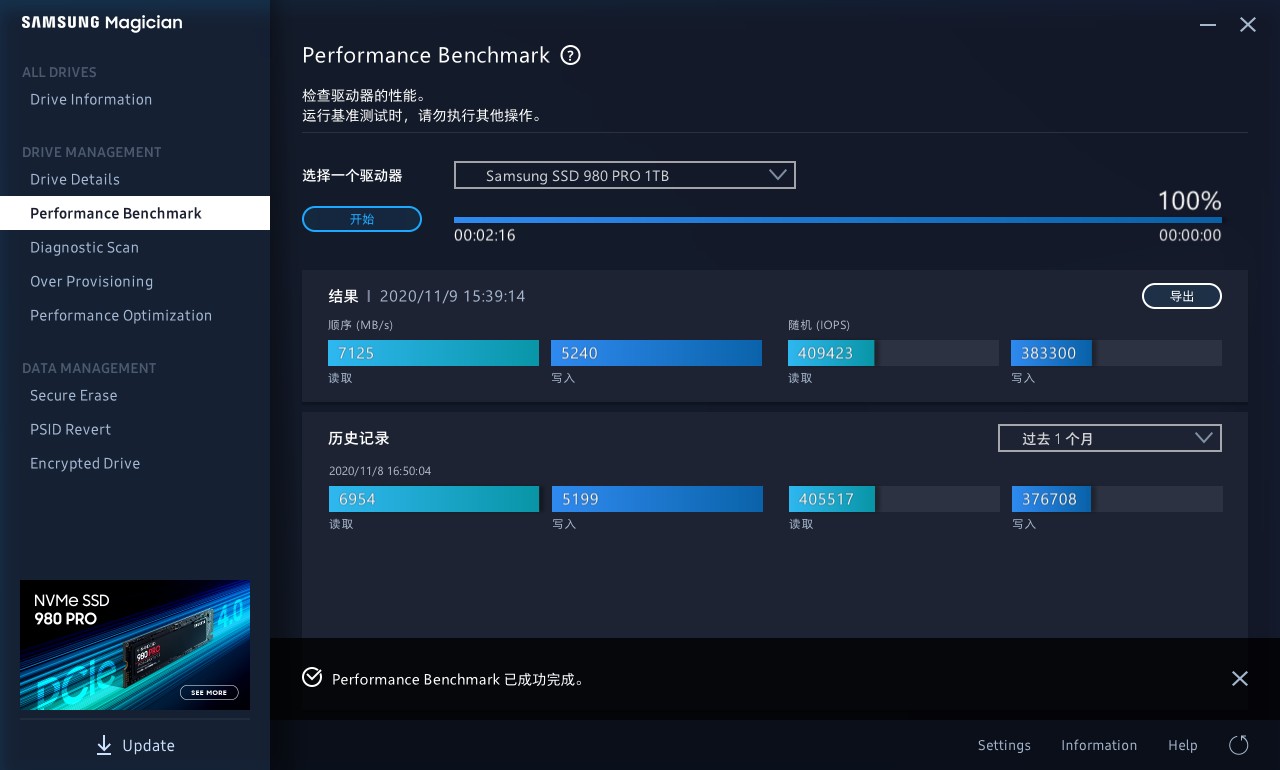This screenshot has height=770, width=1280.
Task: Click the NVMe SSD 980 PRO banner
Action: pyautogui.click(x=135, y=645)
